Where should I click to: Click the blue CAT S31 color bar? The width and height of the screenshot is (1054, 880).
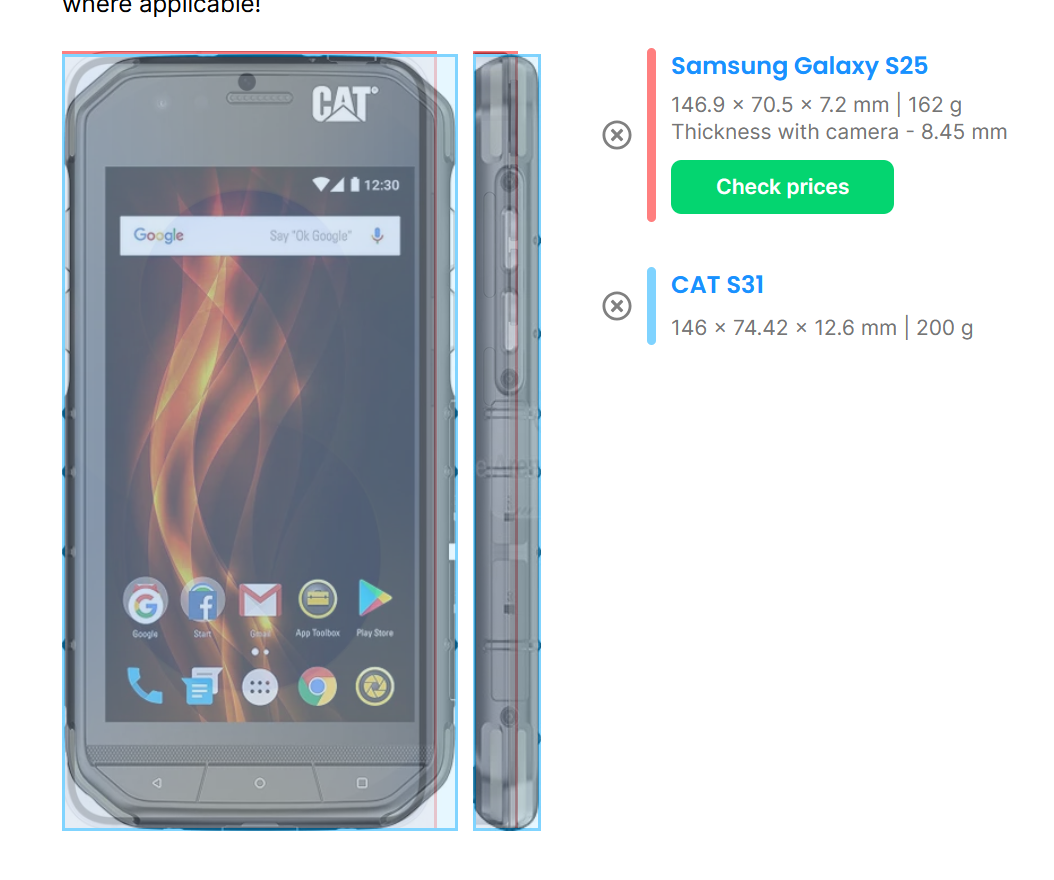click(651, 306)
